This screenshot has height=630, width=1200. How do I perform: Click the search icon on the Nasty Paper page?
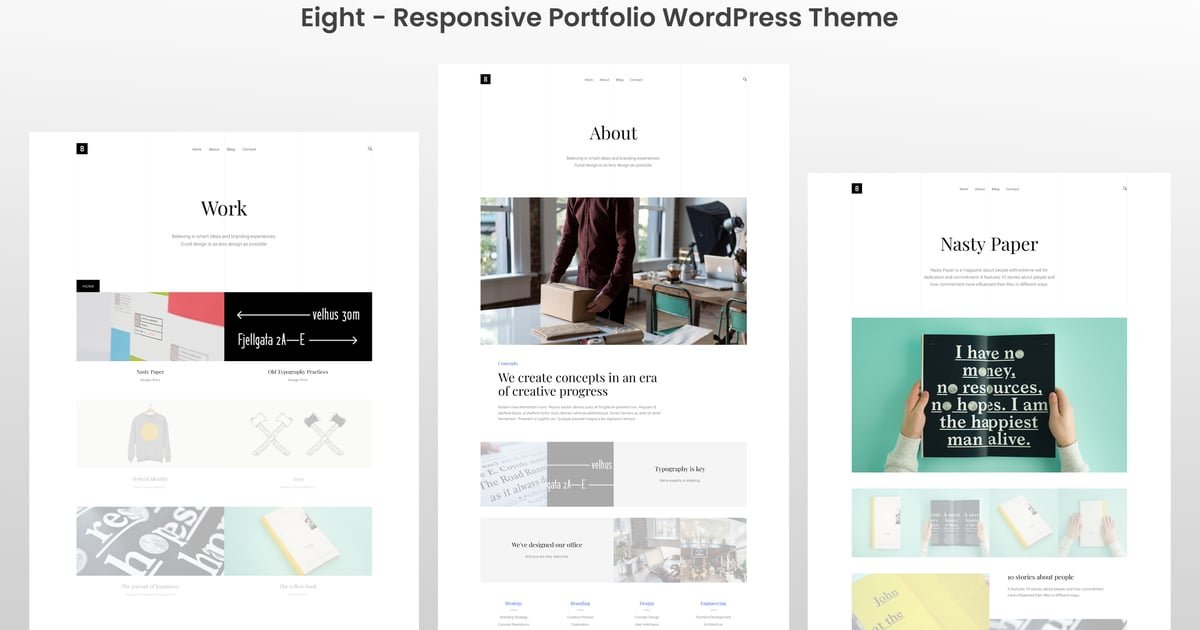point(1124,188)
